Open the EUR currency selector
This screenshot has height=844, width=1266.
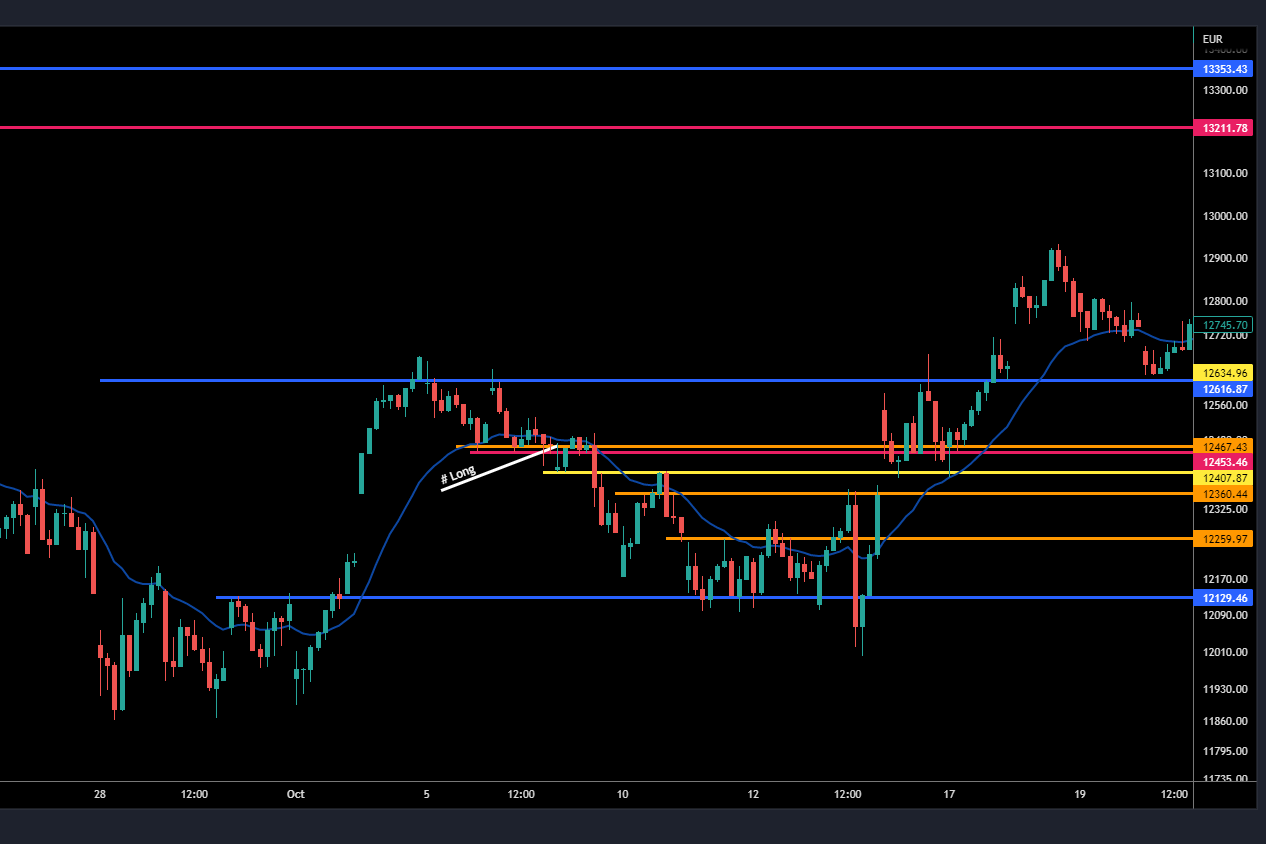coord(1212,39)
